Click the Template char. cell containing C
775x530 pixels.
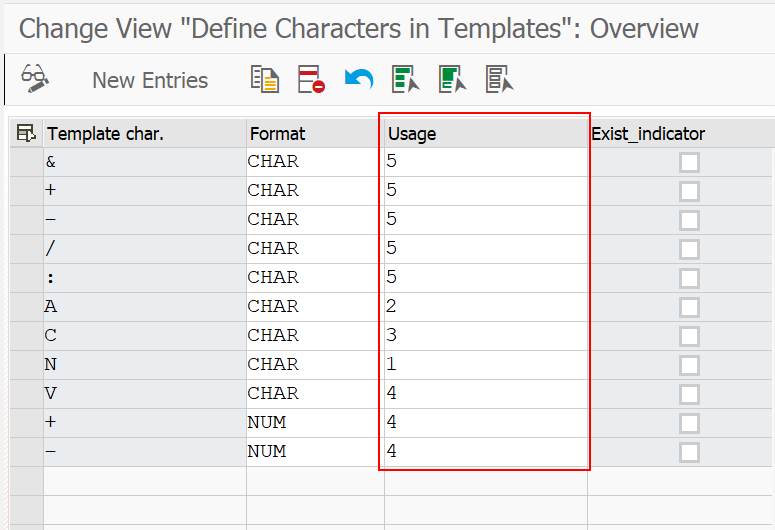(x=144, y=335)
